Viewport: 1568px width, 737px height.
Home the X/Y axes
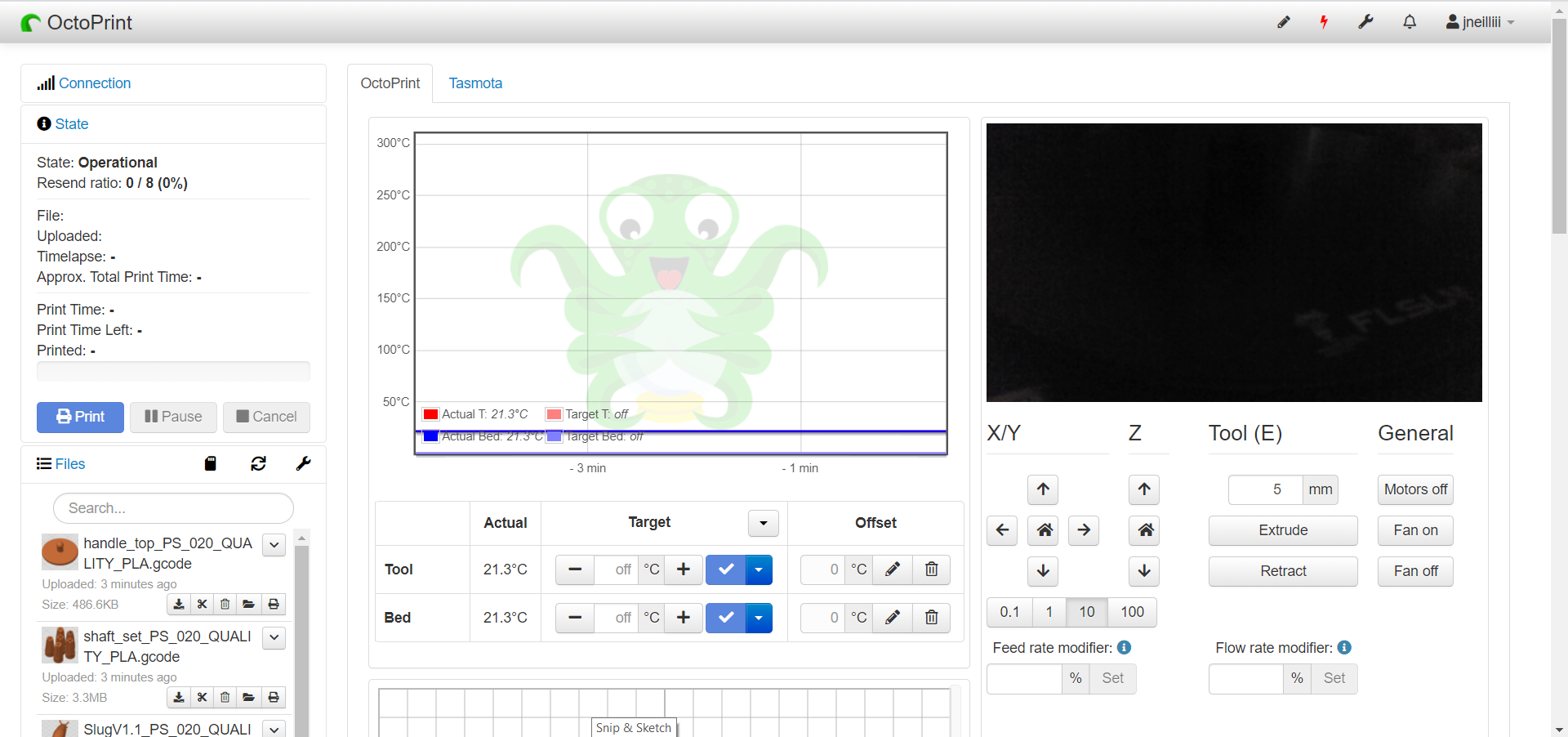tap(1044, 530)
